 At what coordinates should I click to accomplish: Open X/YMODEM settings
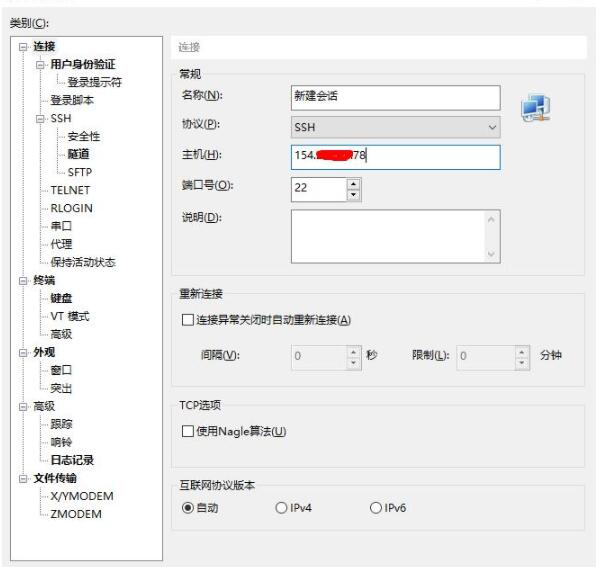point(82,496)
